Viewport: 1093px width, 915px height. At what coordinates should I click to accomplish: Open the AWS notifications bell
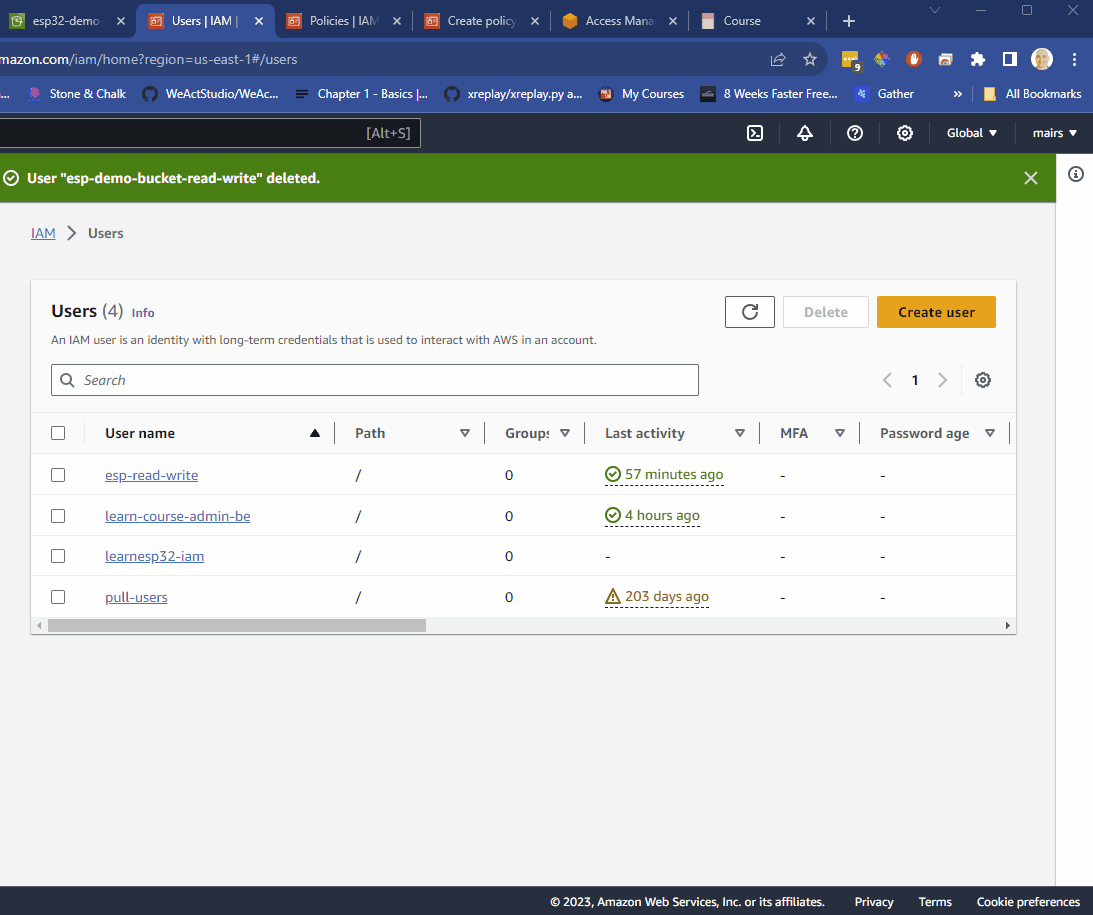pos(805,132)
